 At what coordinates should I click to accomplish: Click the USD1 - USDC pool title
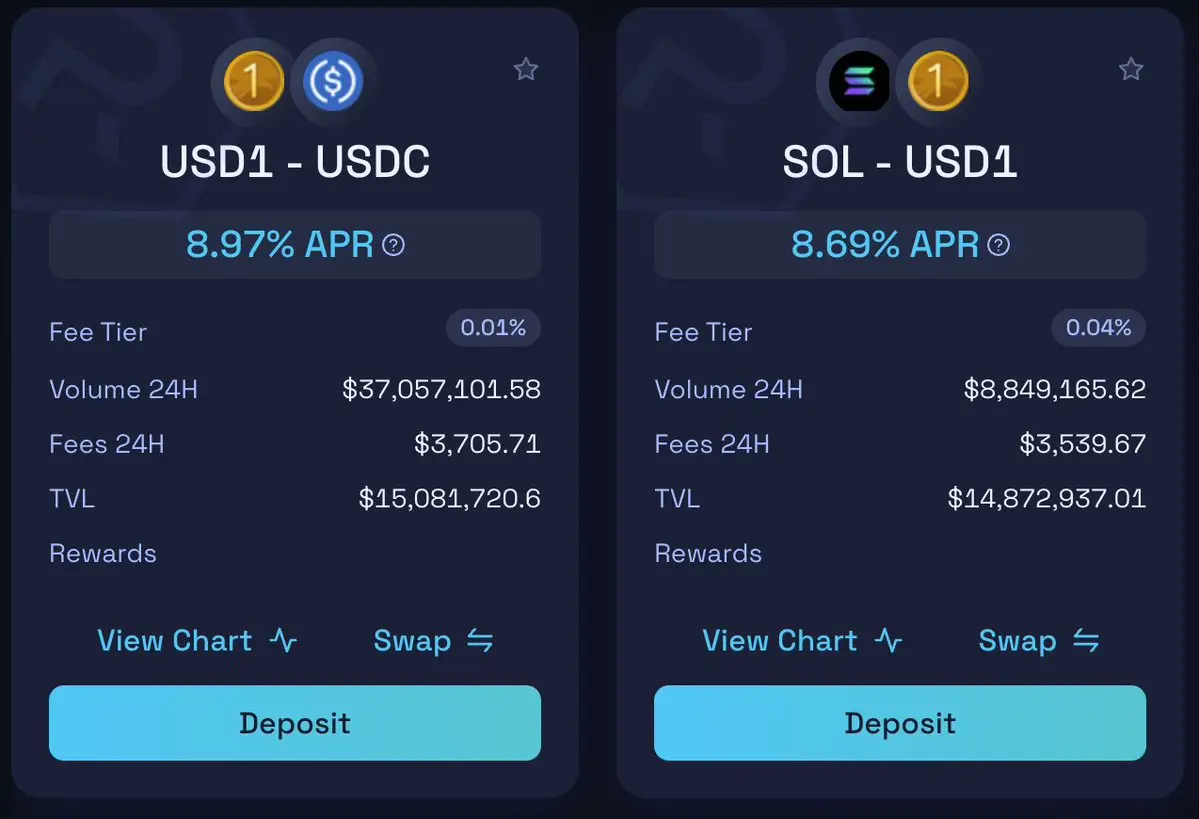(x=295, y=162)
